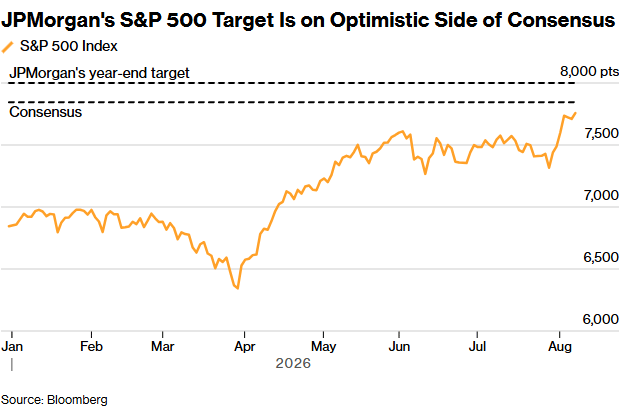The image size is (636, 418).
Task: Click the 7,000 y-axis label
Action: pos(601,195)
